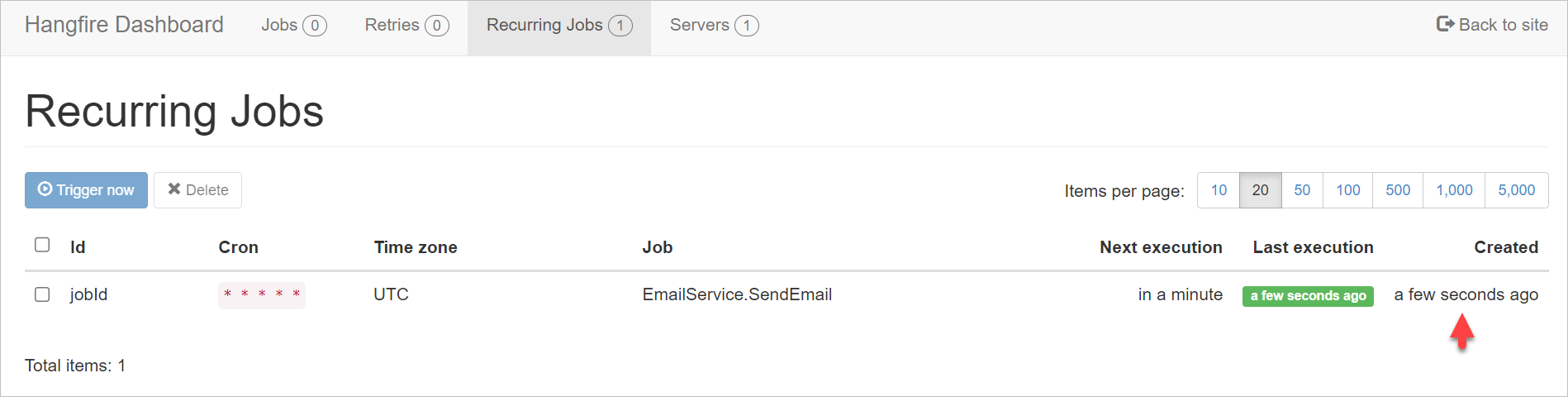This screenshot has height=397, width=1568.
Task: Open the Retries tab
Action: (406, 26)
